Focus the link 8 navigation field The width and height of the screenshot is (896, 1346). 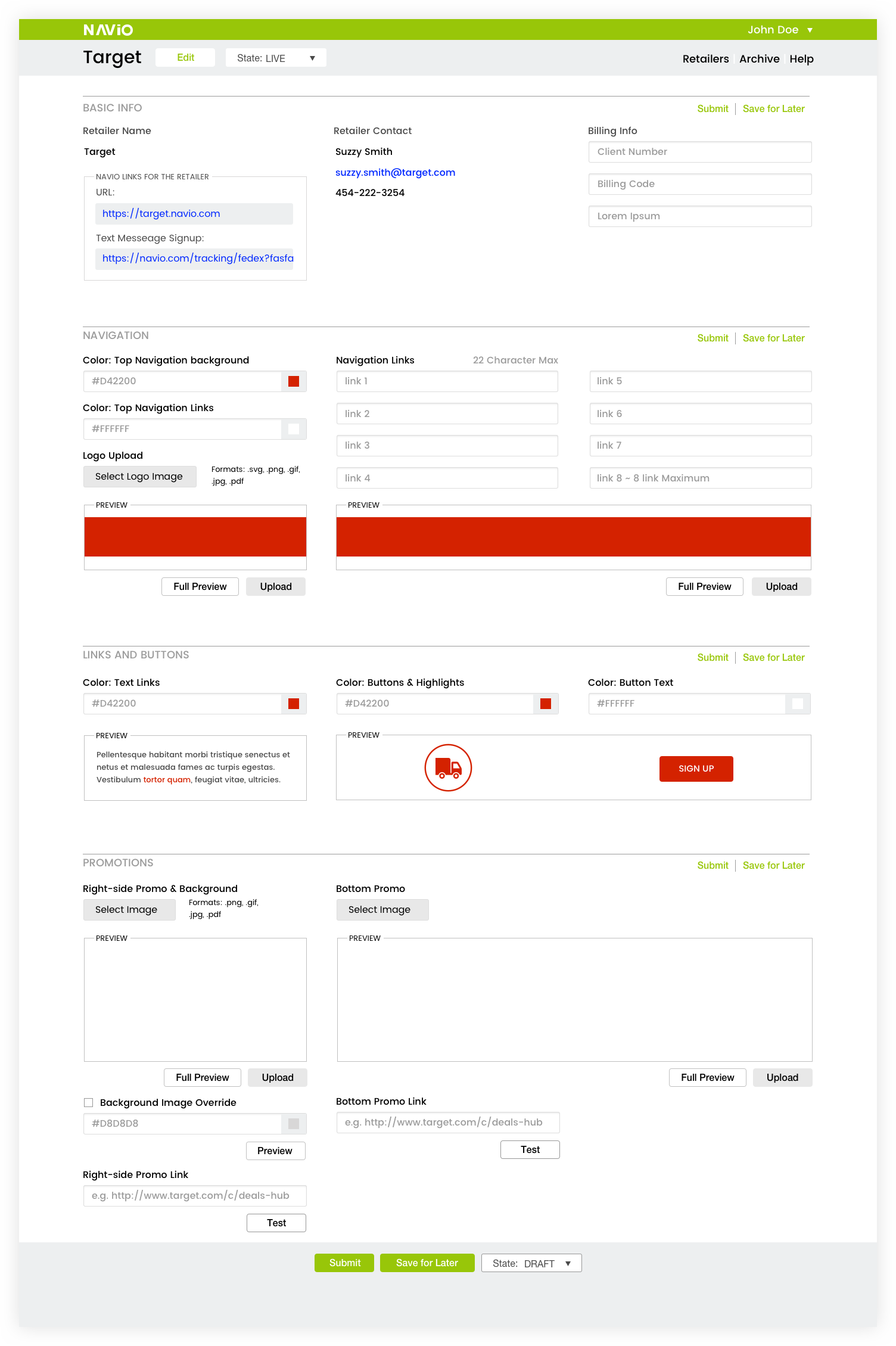(x=701, y=478)
